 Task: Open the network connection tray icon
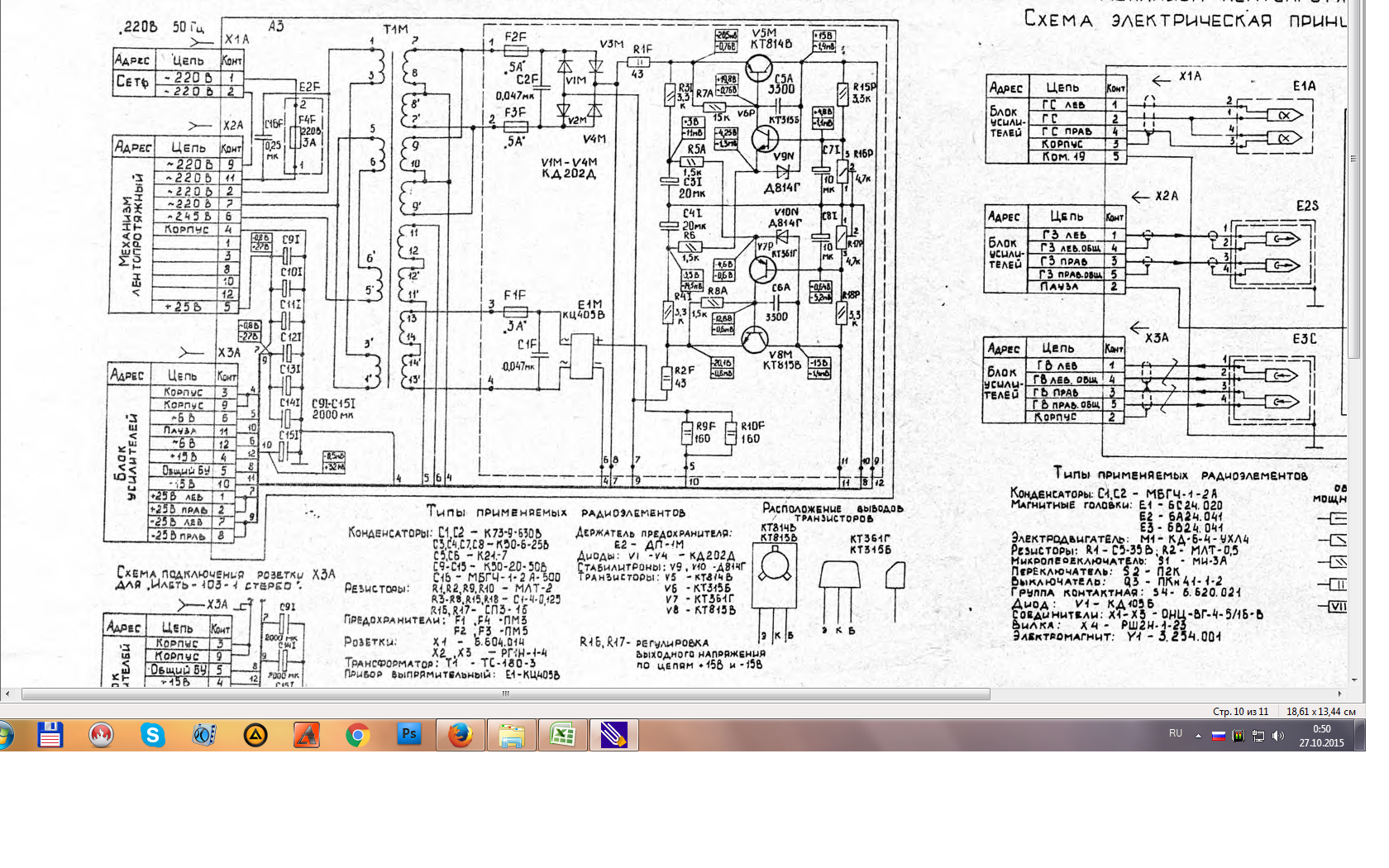click(x=1258, y=736)
